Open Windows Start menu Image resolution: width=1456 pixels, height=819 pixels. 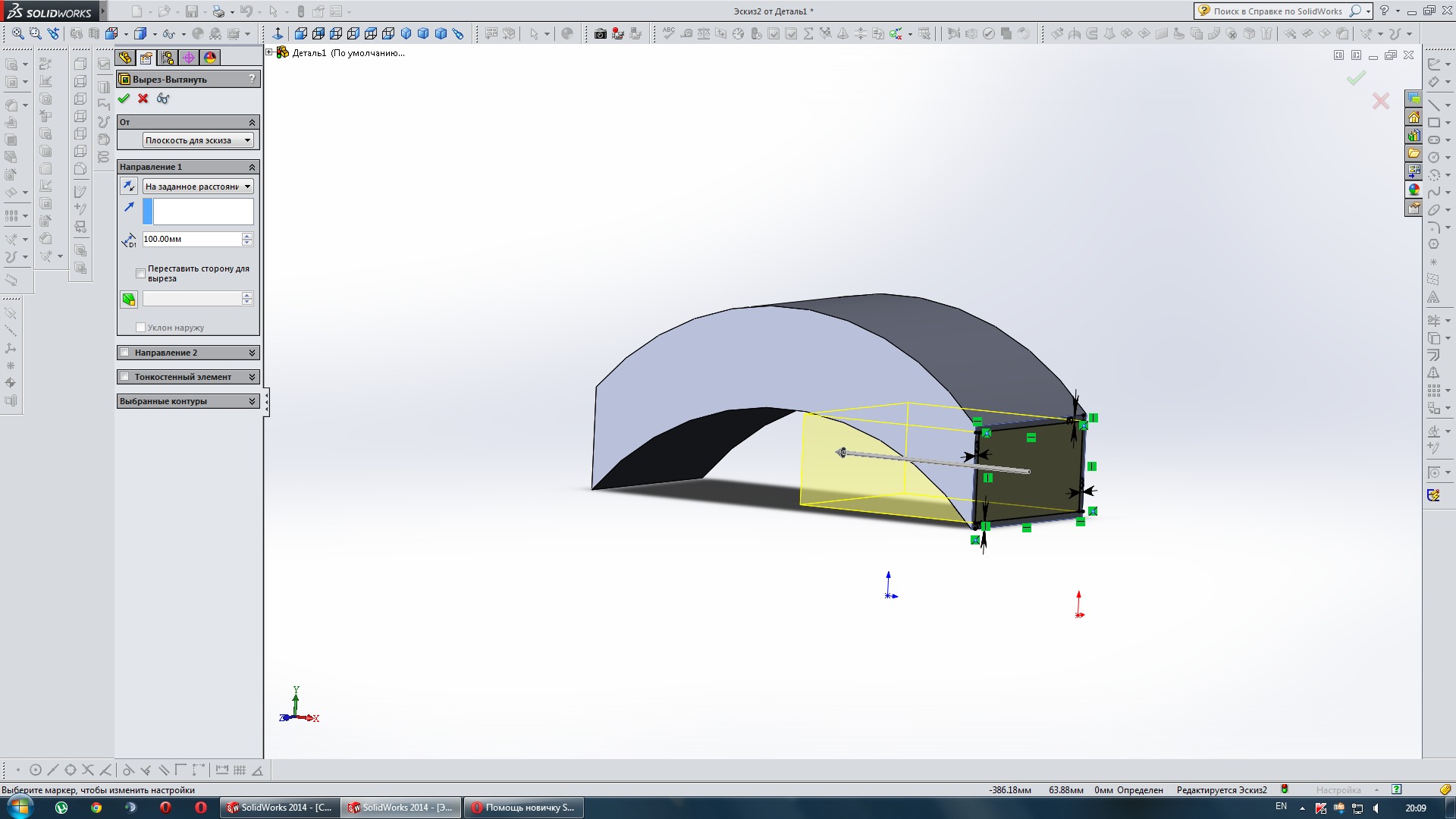(x=19, y=807)
